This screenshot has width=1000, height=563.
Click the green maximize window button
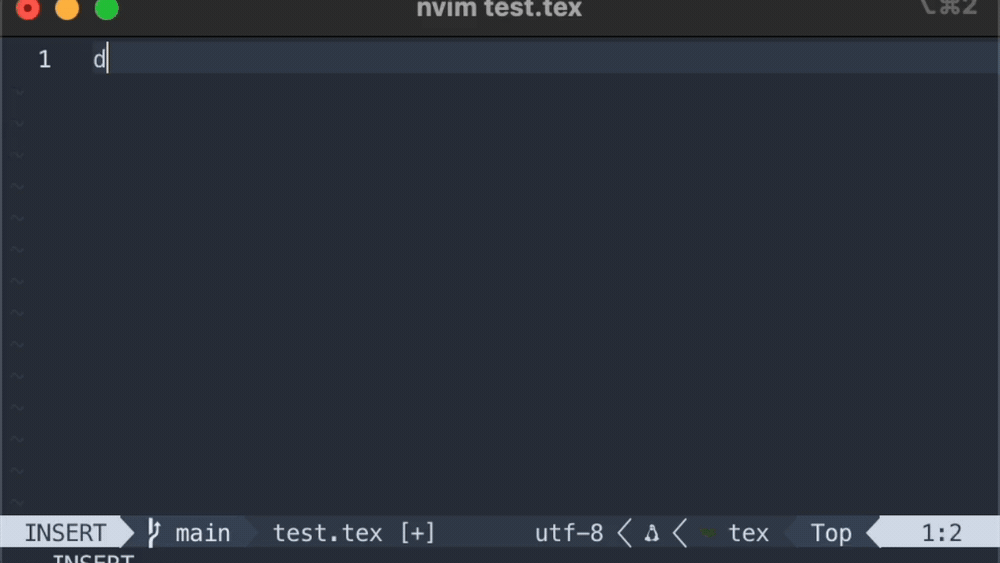coord(106,10)
